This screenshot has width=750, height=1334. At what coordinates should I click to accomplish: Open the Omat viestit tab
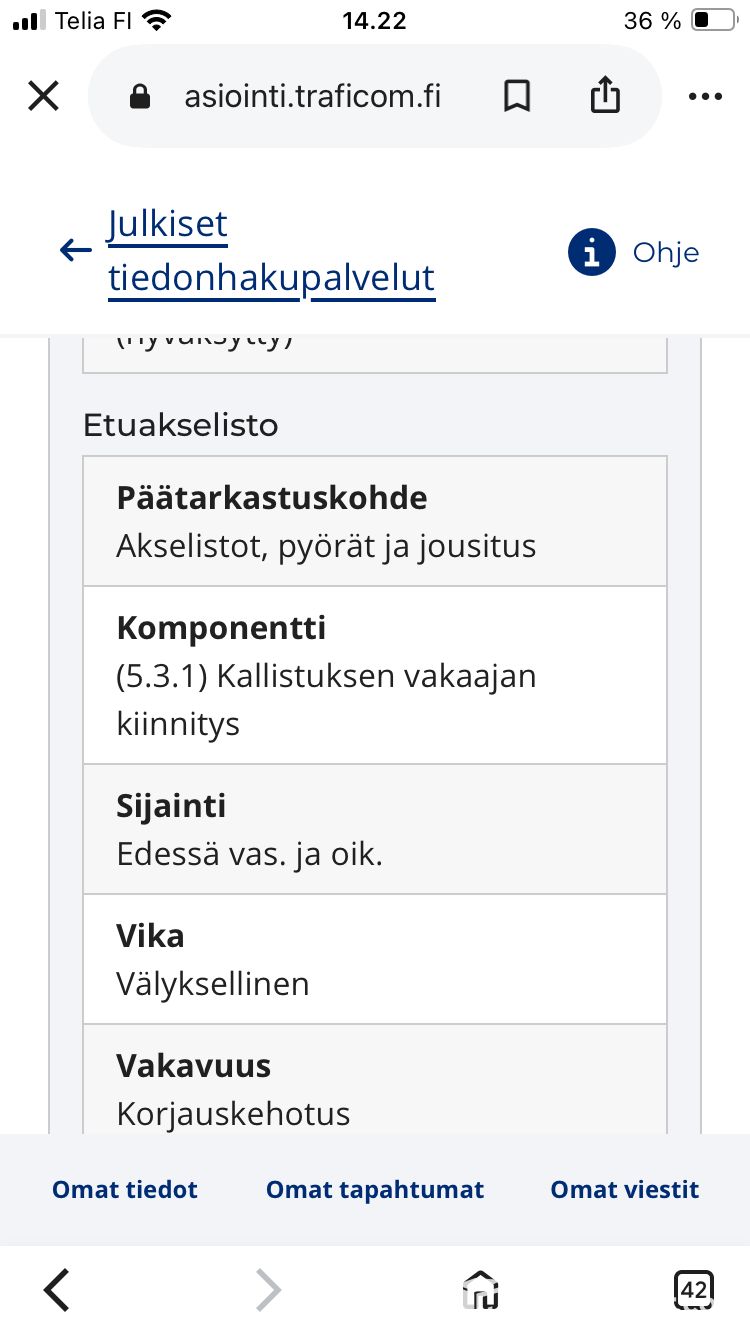625,1190
